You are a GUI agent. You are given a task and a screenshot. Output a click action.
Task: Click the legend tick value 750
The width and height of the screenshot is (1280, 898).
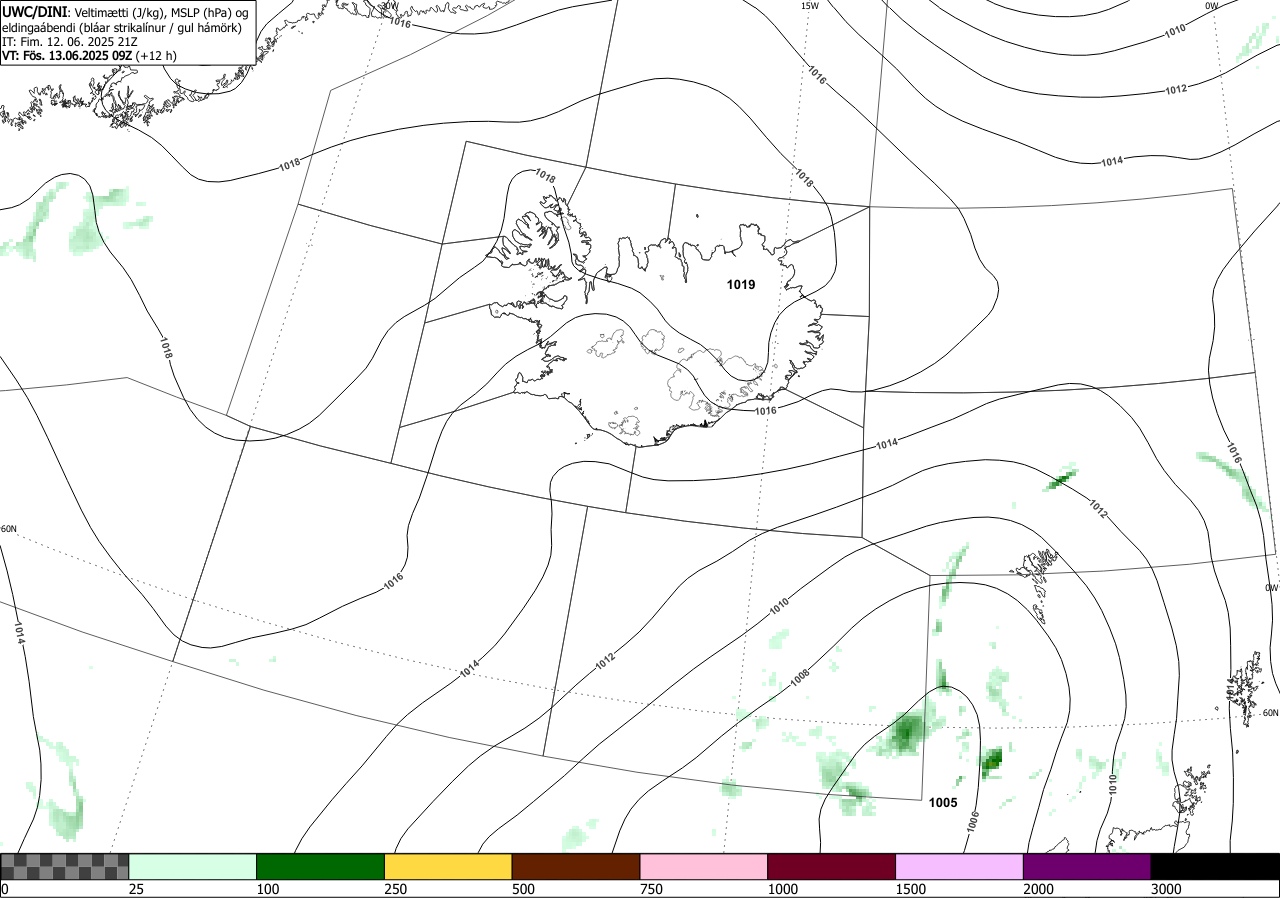click(651, 889)
